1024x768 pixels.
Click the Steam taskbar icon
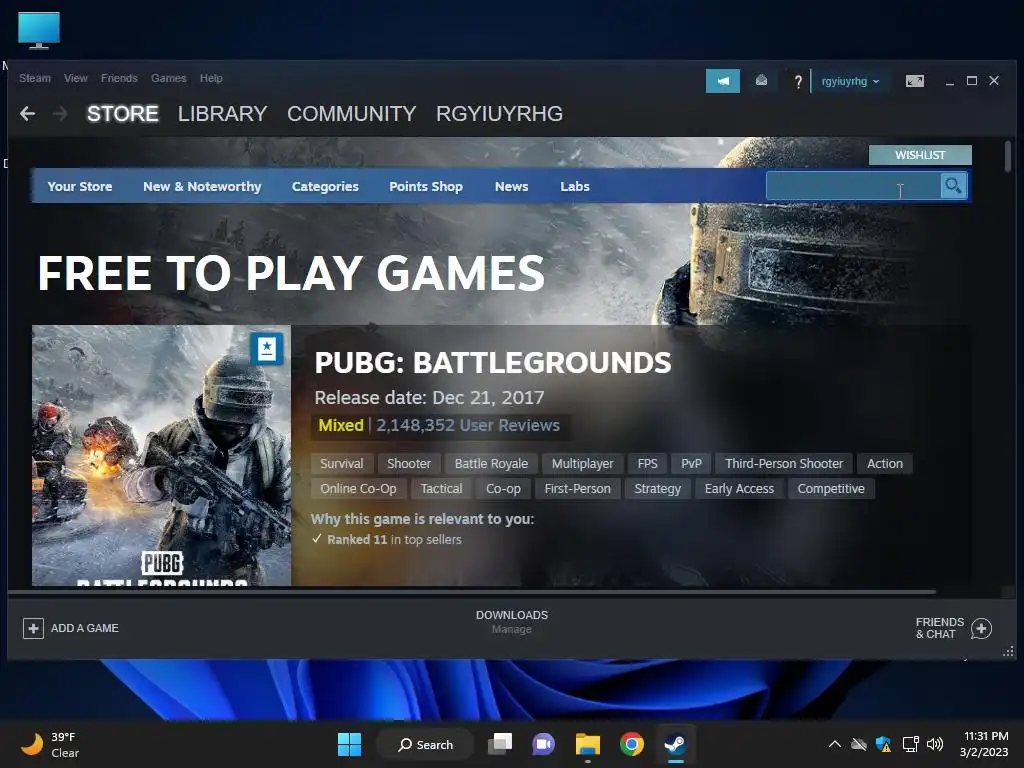tap(675, 744)
